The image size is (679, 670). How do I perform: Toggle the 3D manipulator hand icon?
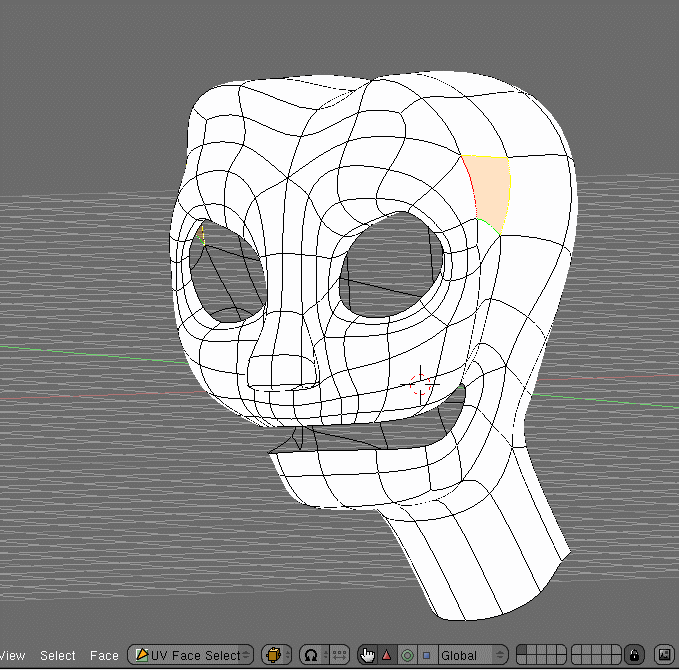pyautogui.click(x=367, y=656)
